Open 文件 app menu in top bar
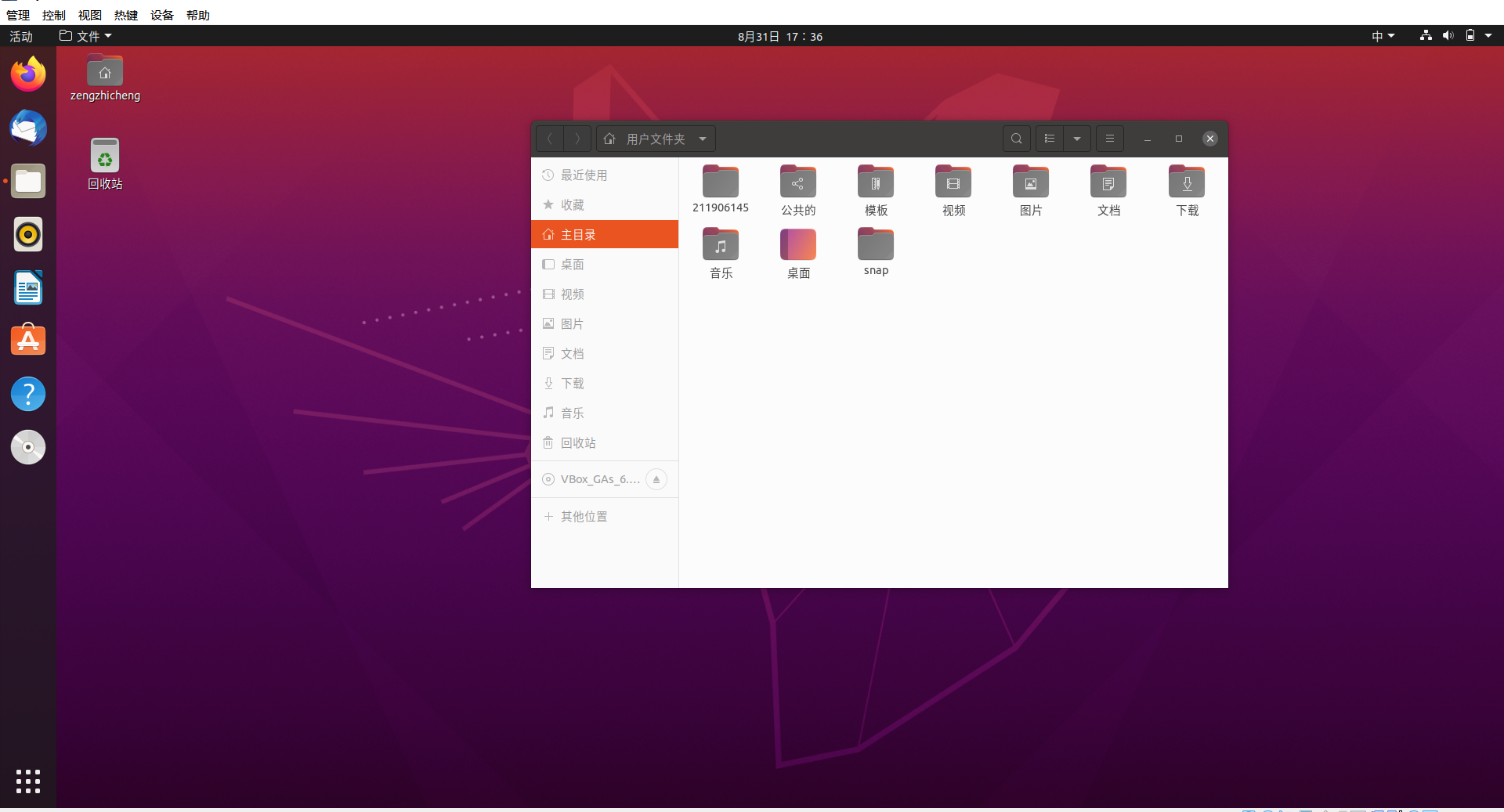The width and height of the screenshot is (1504, 812). tap(85, 36)
